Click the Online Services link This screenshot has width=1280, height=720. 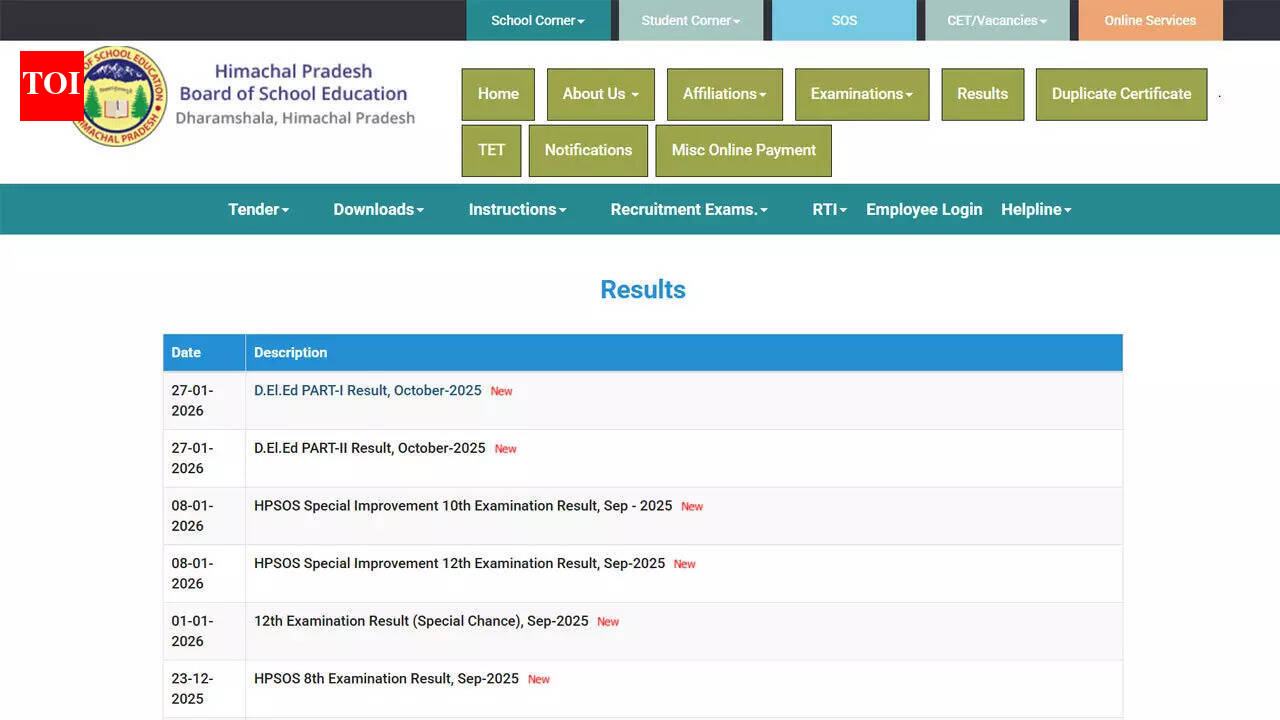(x=1149, y=19)
